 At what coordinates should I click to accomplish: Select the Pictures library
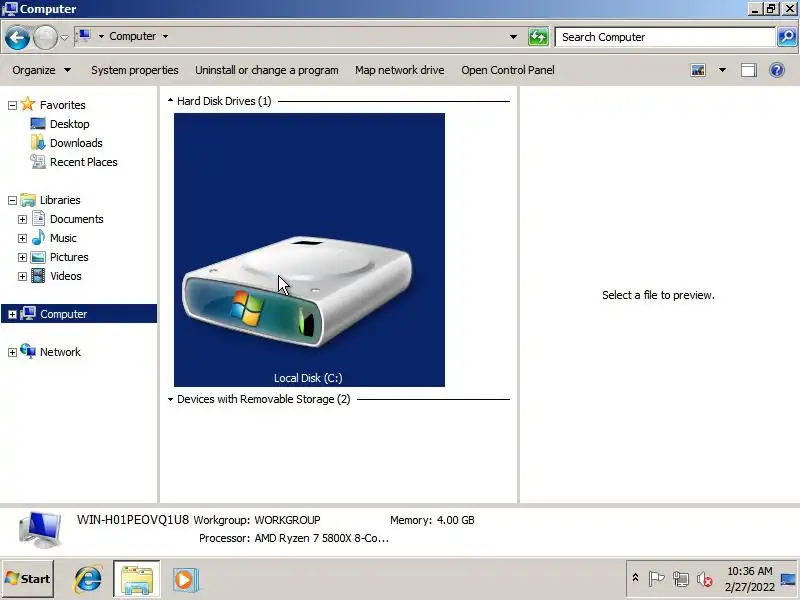click(69, 257)
